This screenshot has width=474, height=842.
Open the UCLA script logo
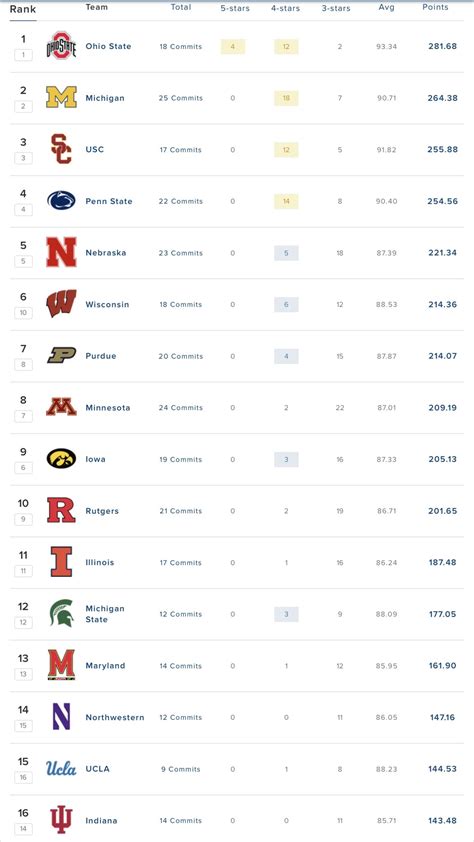[61, 768]
